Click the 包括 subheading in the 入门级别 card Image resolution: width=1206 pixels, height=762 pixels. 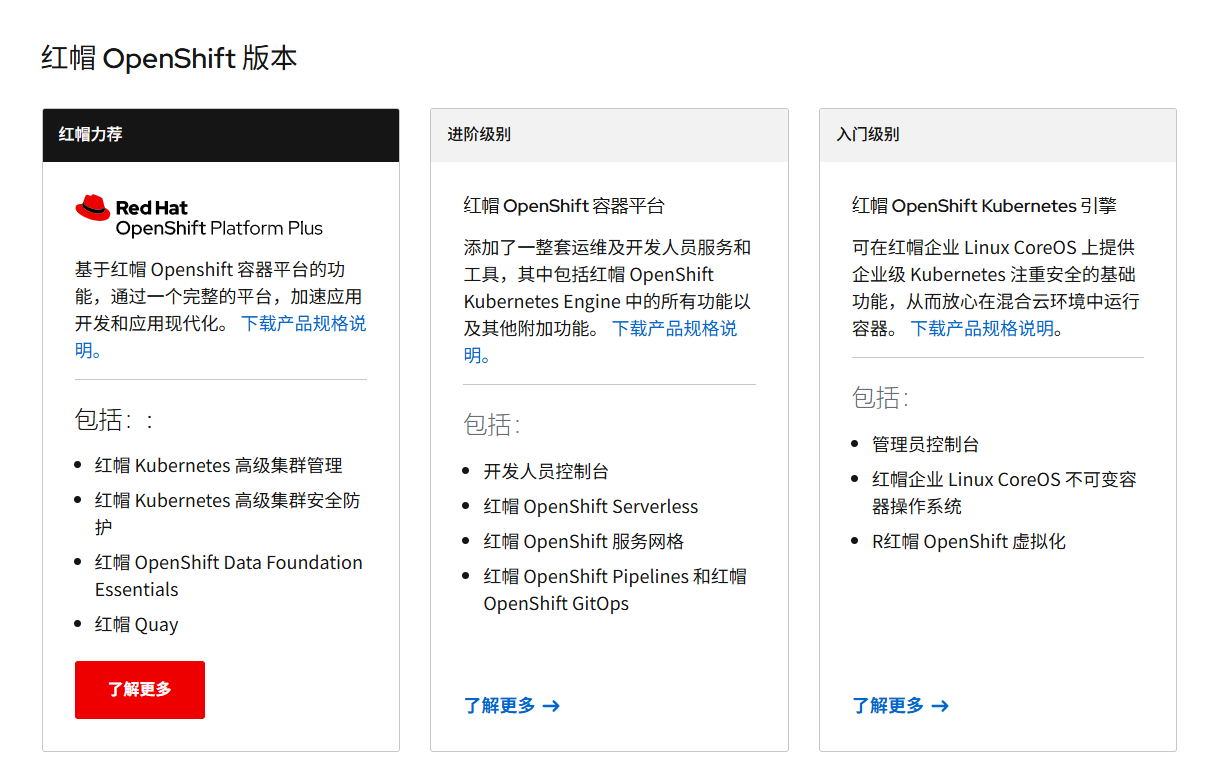(880, 397)
